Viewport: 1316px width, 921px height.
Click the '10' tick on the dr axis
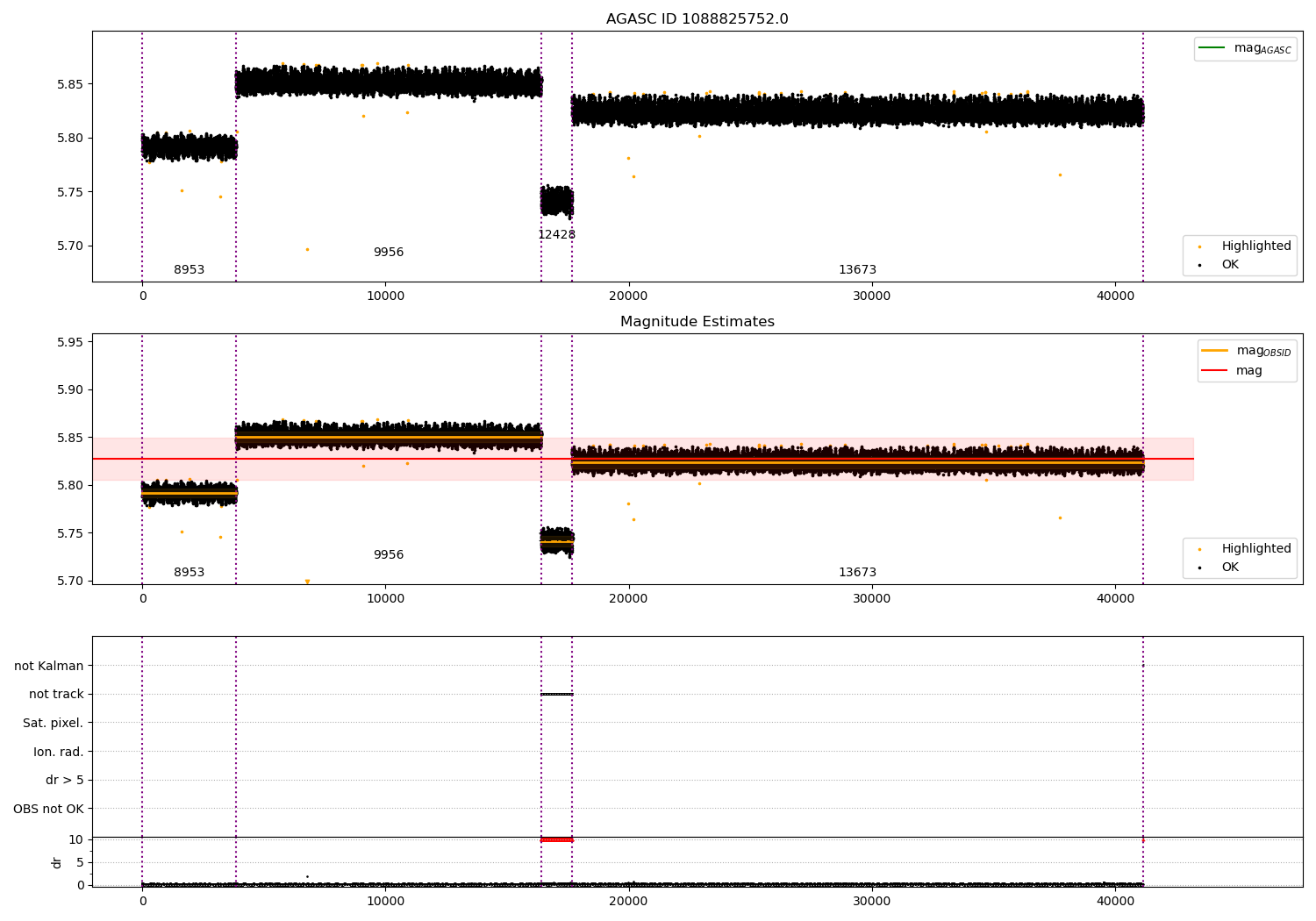click(76, 839)
